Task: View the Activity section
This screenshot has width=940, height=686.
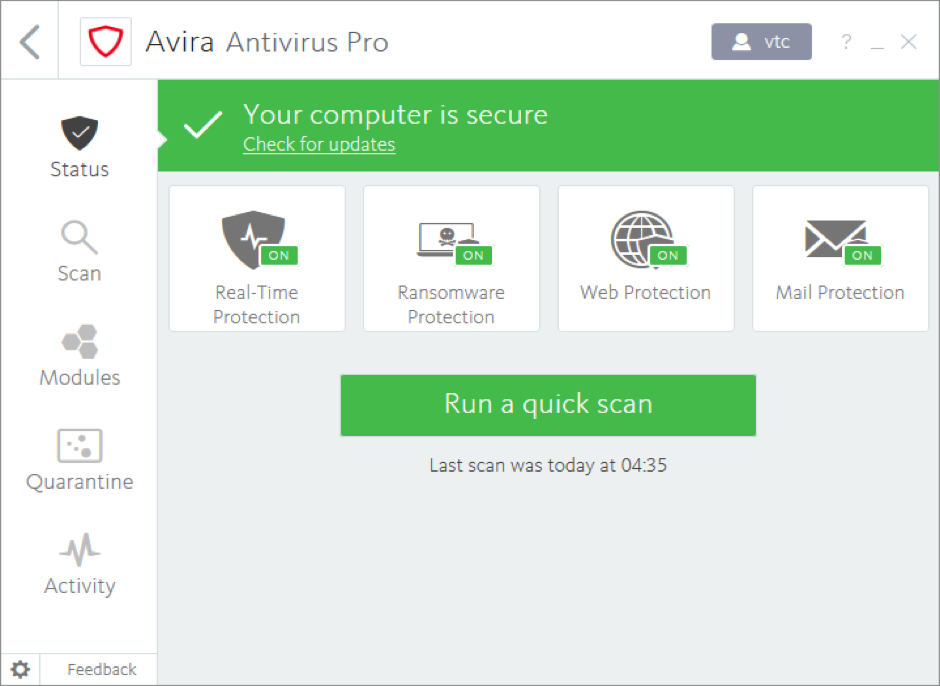Action: point(79,565)
